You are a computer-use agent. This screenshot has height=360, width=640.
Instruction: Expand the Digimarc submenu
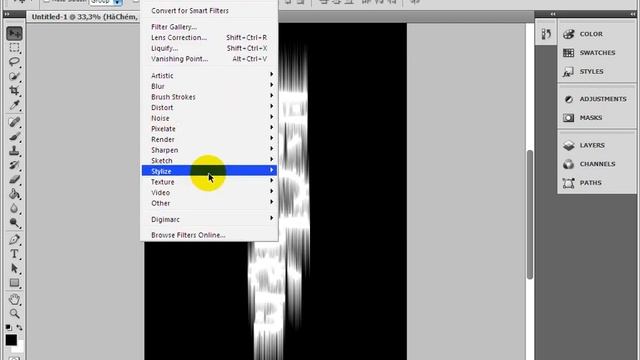click(x=209, y=219)
